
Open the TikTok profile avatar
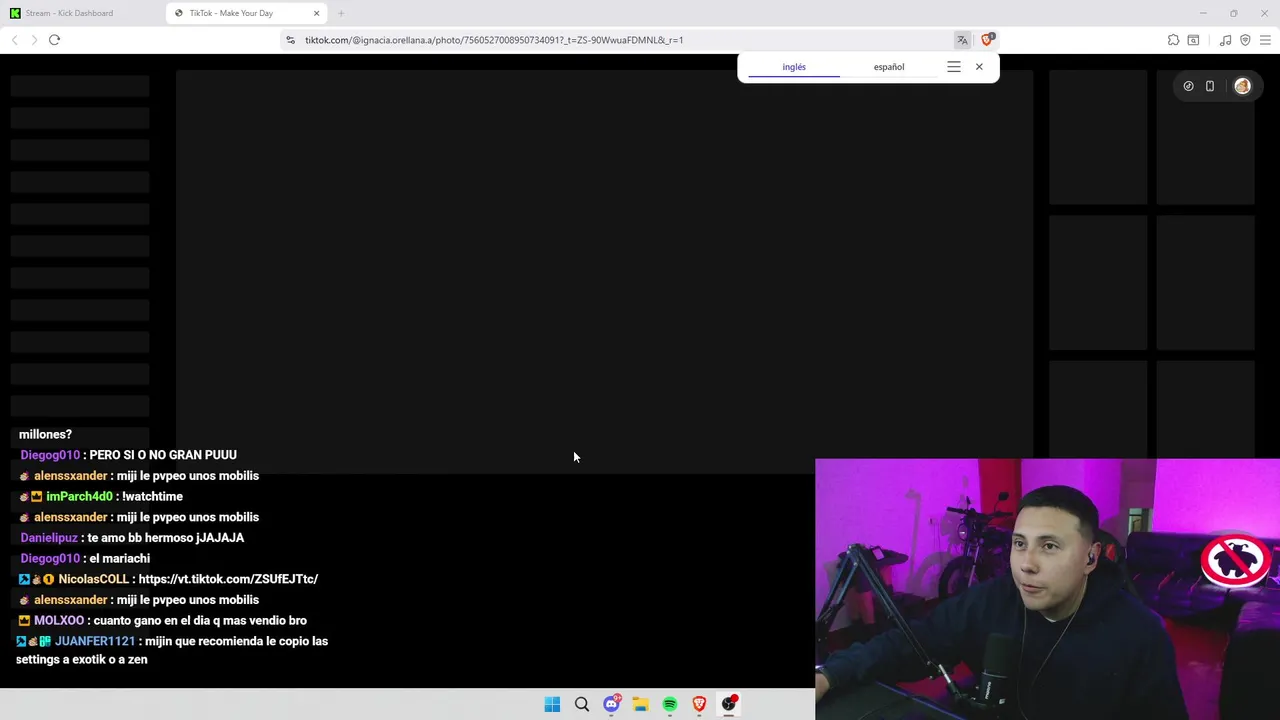pos(1242,86)
